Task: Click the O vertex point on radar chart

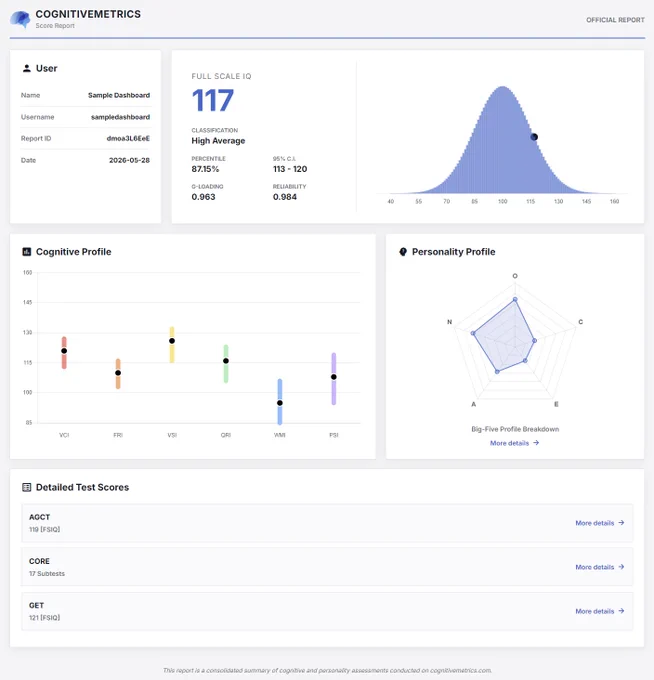Action: pos(515,299)
